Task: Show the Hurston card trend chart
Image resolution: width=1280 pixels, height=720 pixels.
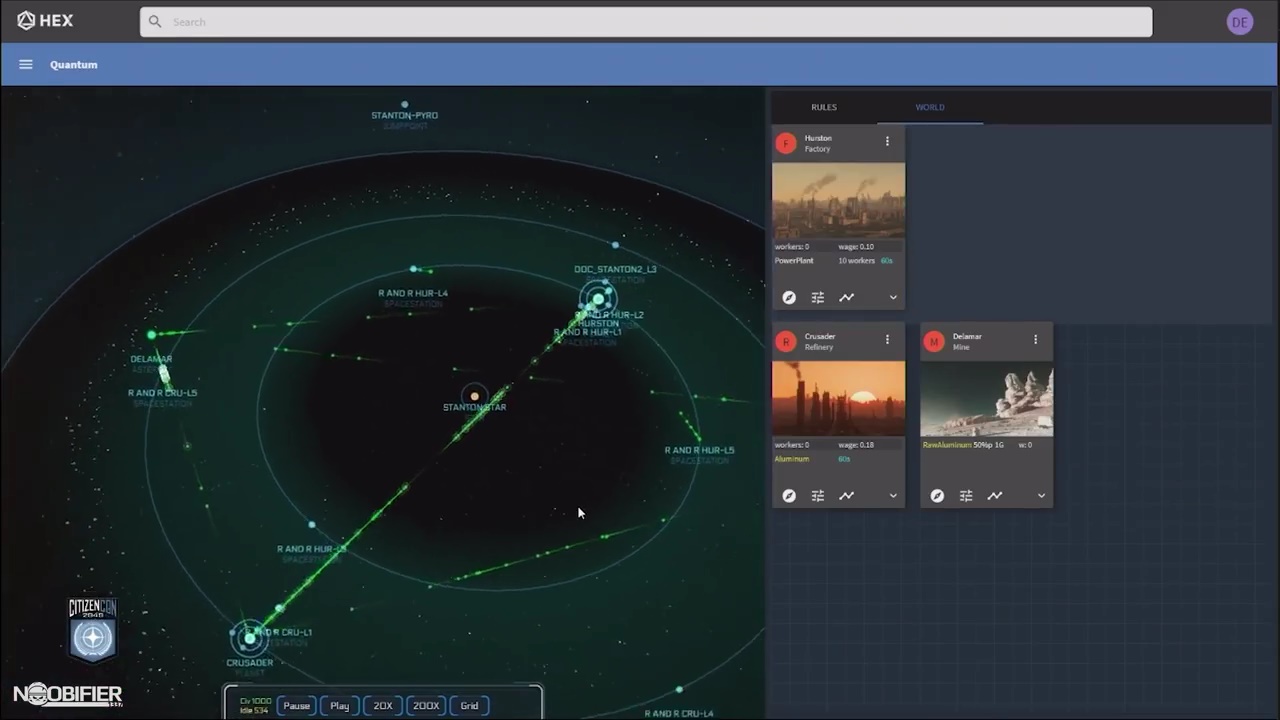Action: pos(846,297)
